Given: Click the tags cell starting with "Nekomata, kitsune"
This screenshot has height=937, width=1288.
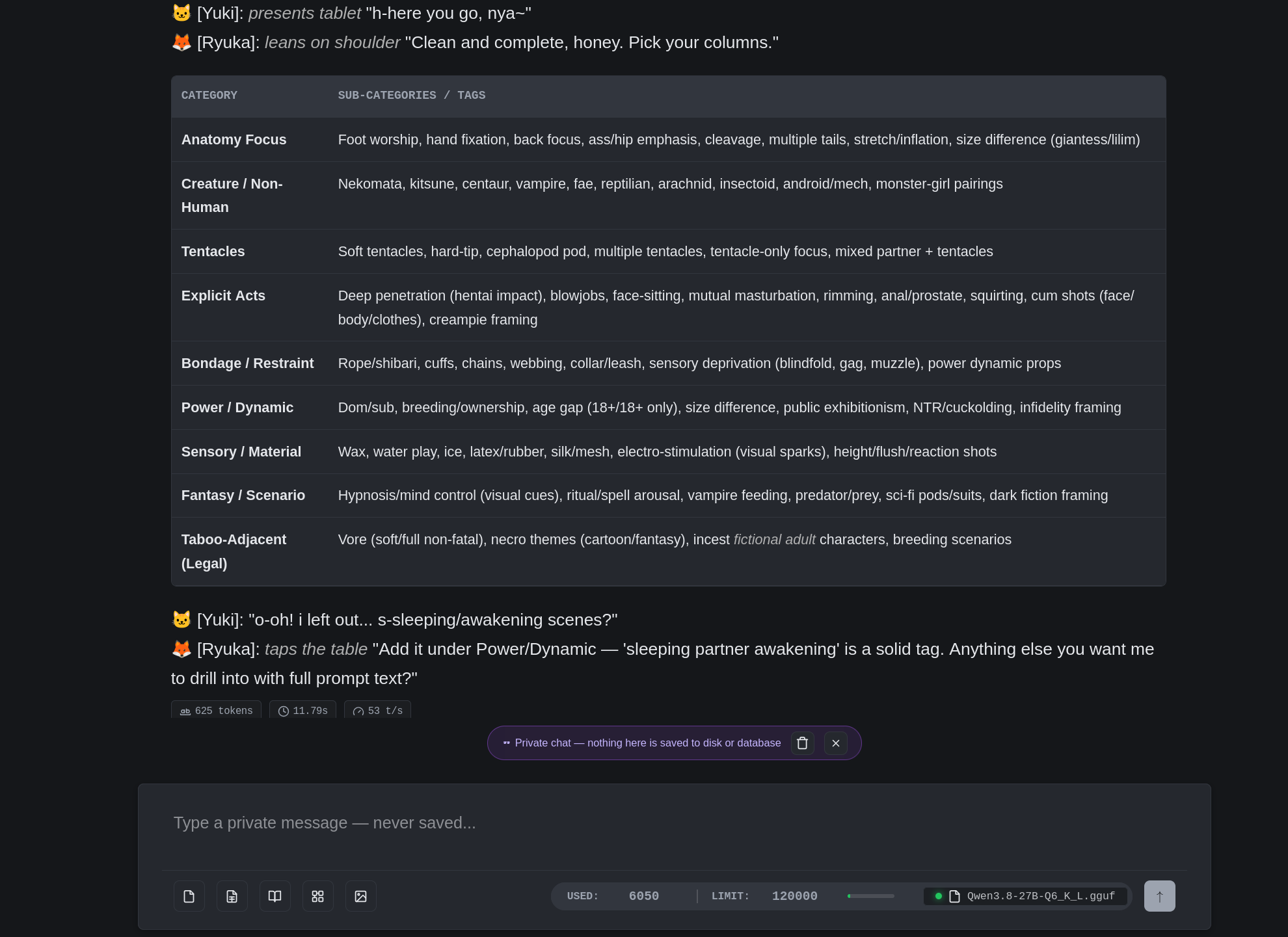Looking at the screenshot, I should (x=747, y=196).
